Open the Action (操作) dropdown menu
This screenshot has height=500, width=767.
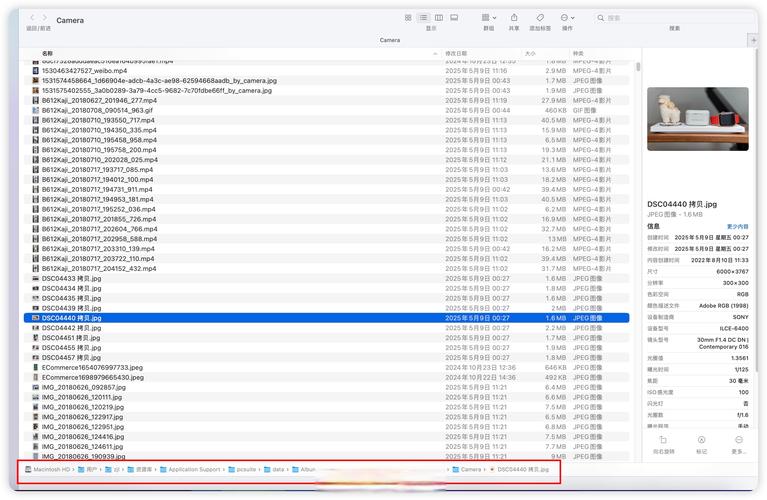click(x=567, y=18)
